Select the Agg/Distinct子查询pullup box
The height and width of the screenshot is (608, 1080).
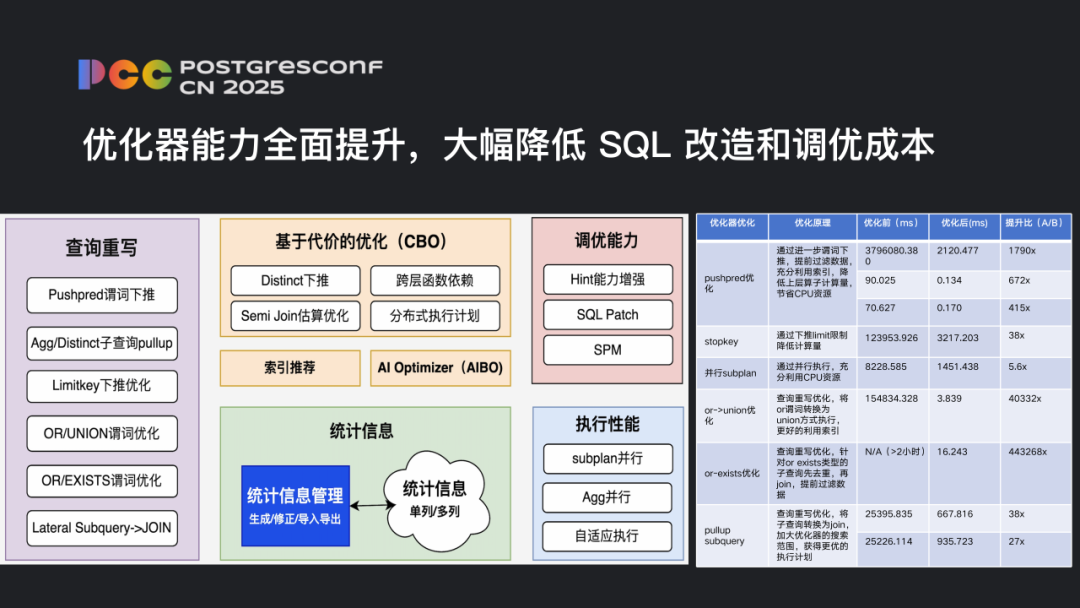pyautogui.click(x=102, y=343)
